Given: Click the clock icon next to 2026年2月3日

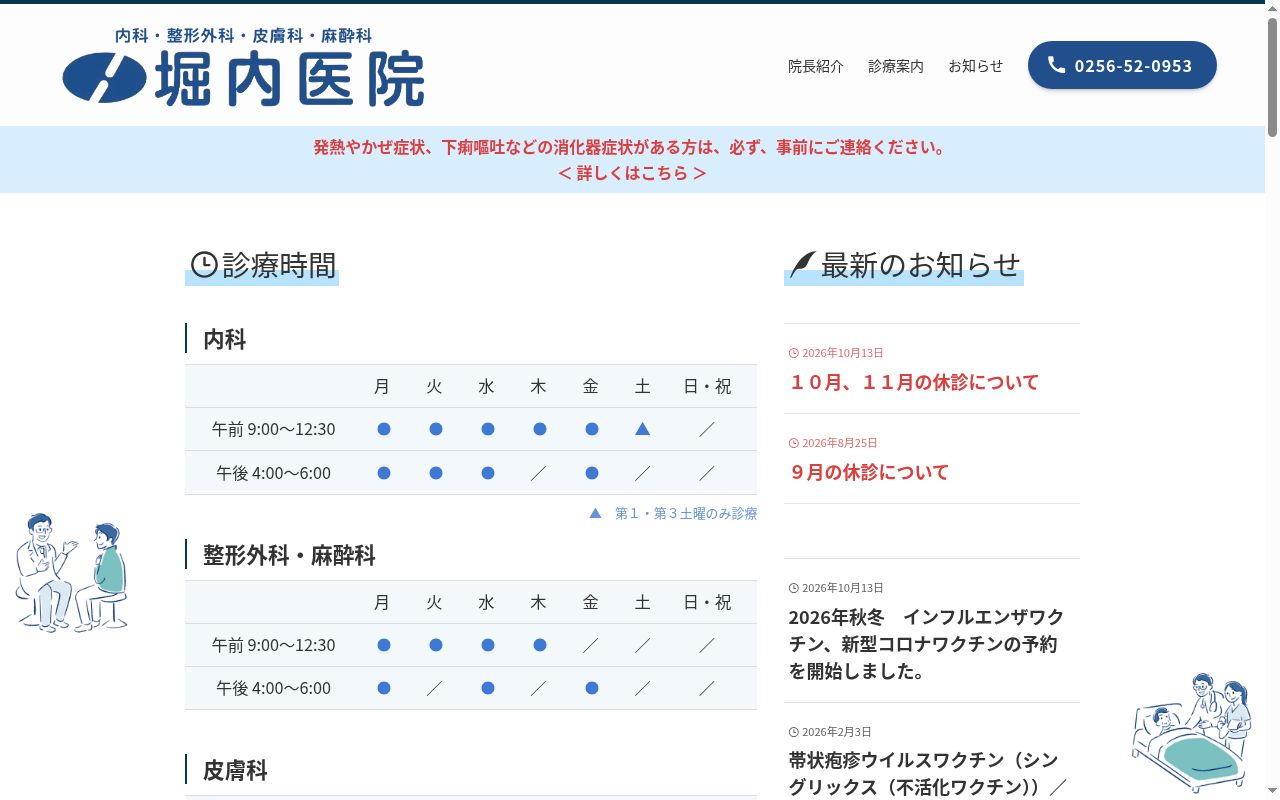Looking at the screenshot, I should pyautogui.click(x=794, y=732).
